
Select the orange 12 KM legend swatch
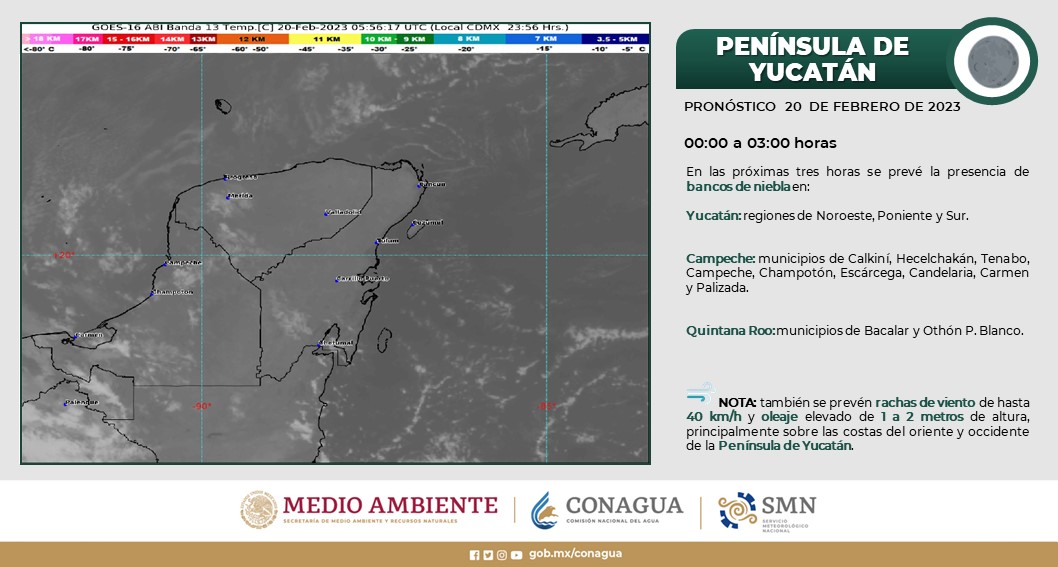point(253,39)
